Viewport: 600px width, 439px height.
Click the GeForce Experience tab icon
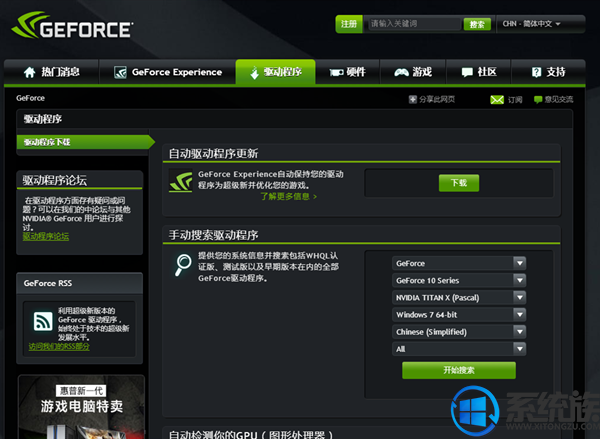pos(121,72)
